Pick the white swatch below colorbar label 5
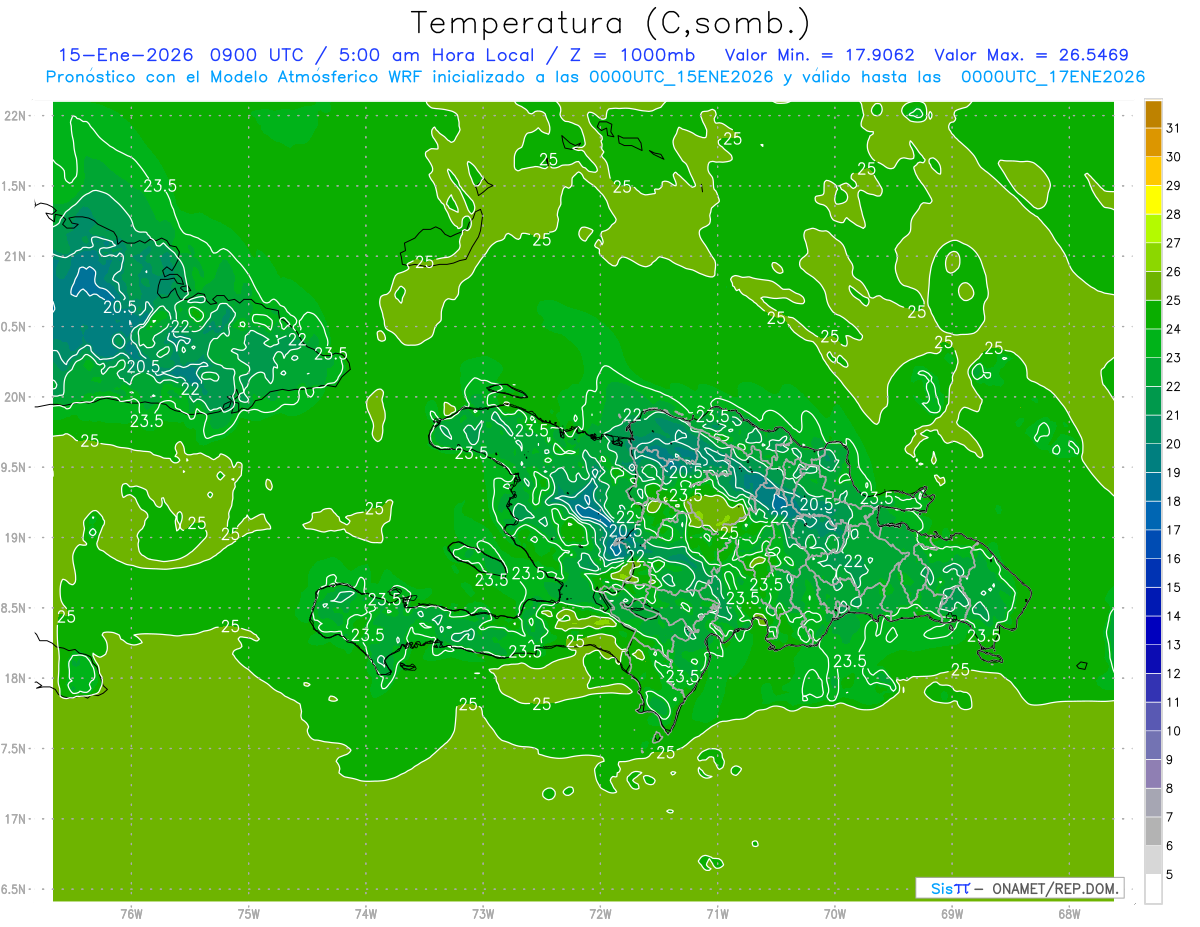Screen dimensions: 1200x927 [x=1153, y=889]
